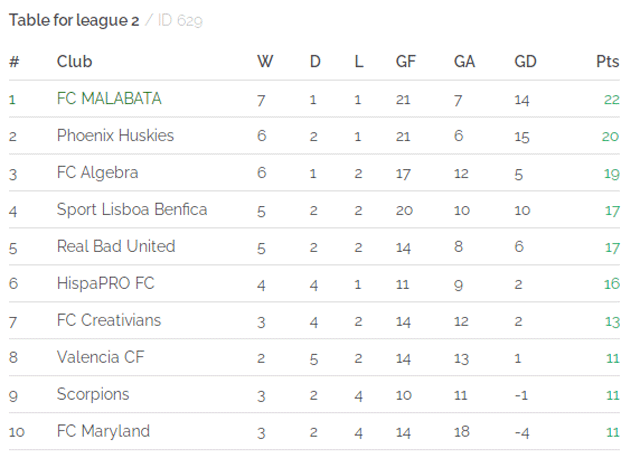Open the FC MALABATA club link
640x458 pixels.
point(109,99)
